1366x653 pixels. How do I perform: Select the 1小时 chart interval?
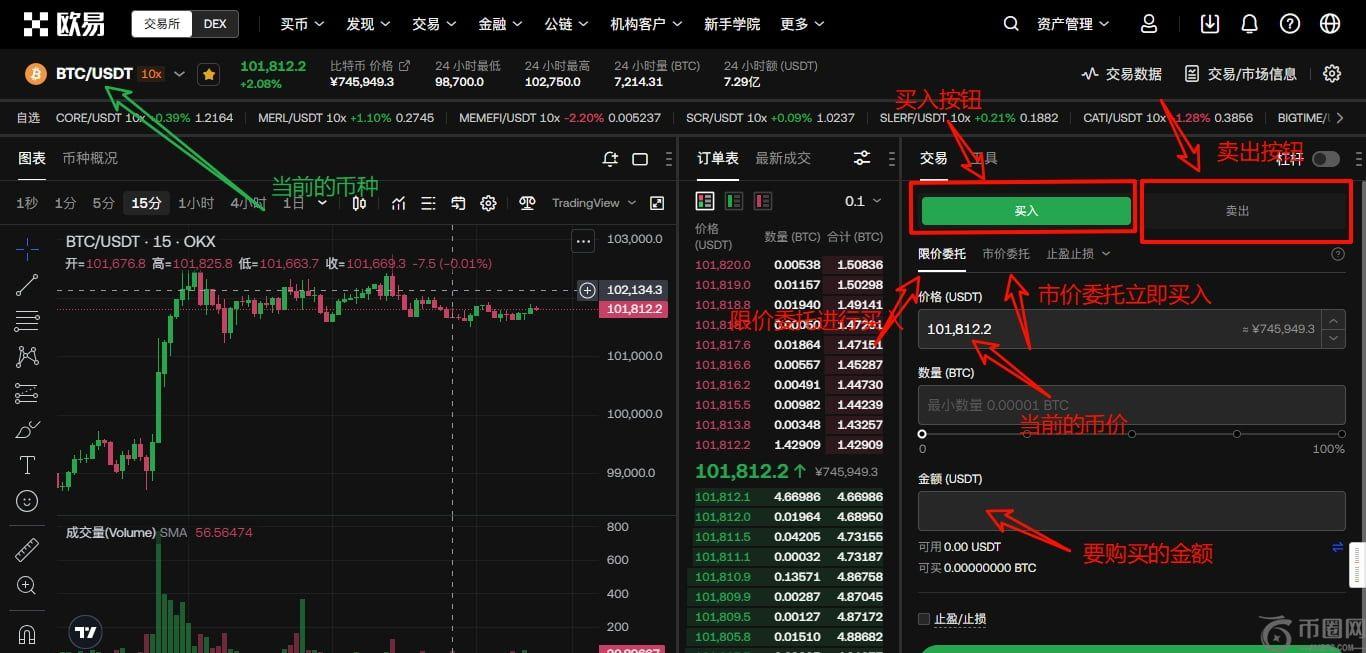196,203
